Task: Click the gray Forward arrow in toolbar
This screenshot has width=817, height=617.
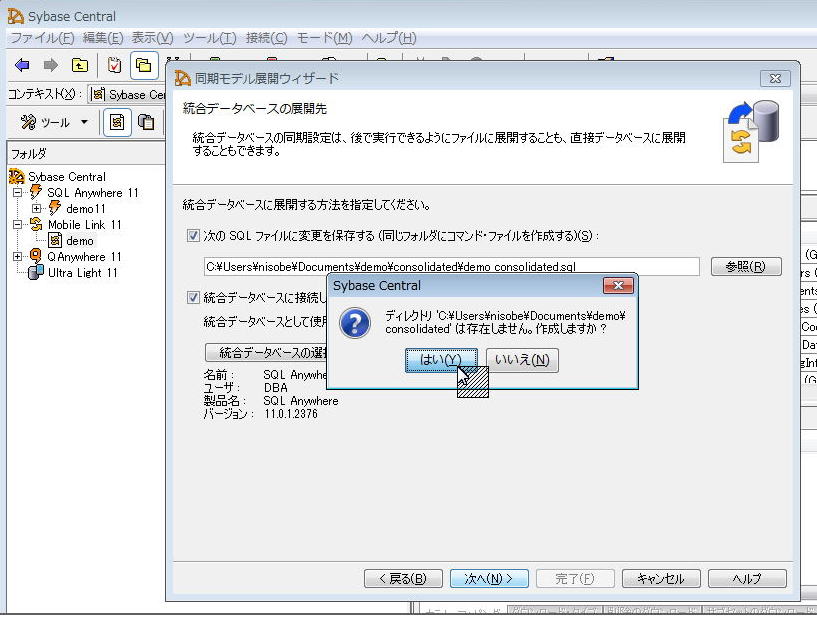Action: pyautogui.click(x=50, y=66)
